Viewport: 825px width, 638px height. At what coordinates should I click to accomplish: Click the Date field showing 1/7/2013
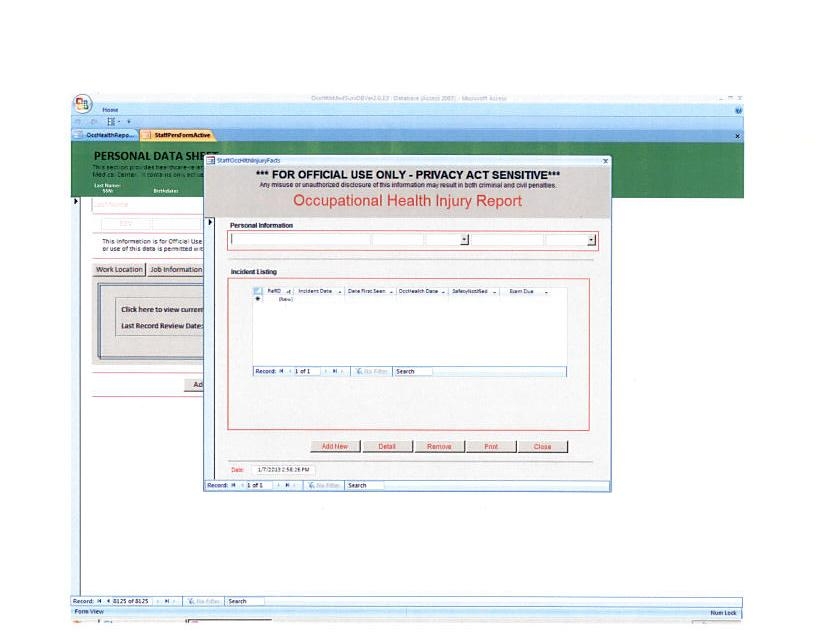click(283, 470)
